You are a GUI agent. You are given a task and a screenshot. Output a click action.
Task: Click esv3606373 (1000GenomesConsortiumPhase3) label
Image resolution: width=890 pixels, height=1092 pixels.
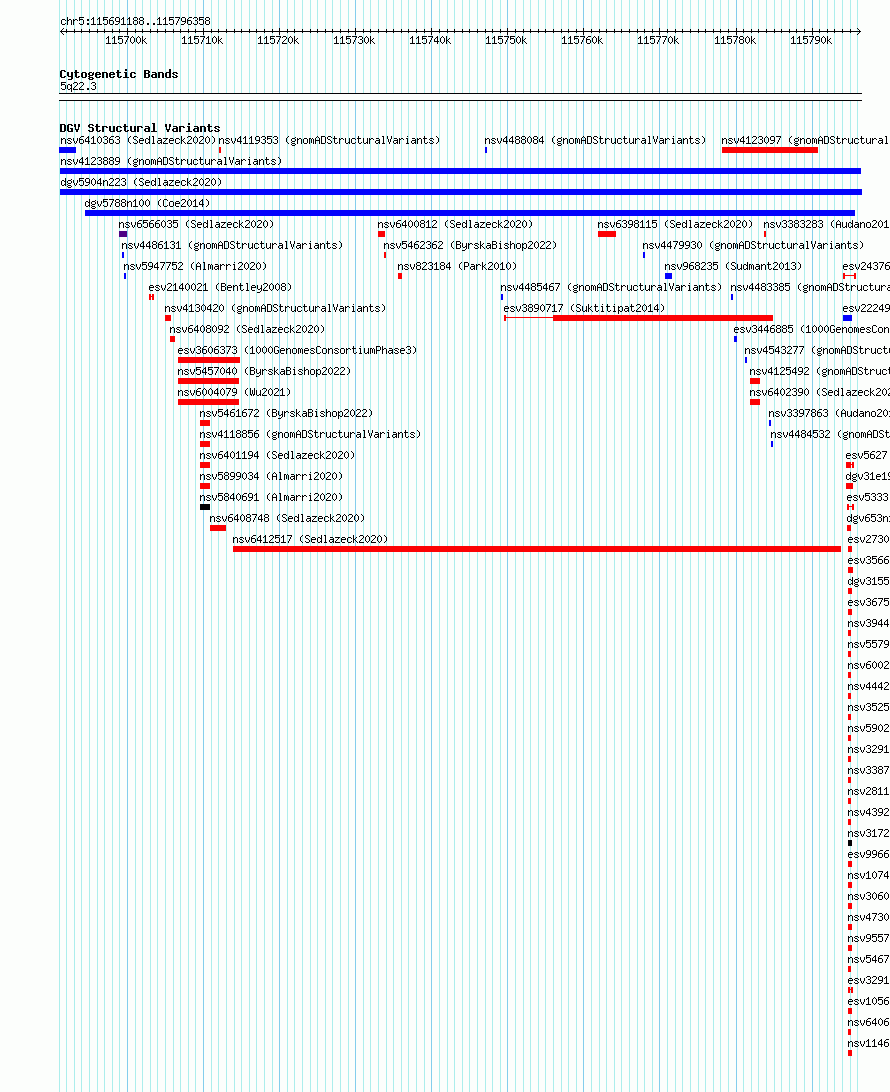[x=297, y=350]
